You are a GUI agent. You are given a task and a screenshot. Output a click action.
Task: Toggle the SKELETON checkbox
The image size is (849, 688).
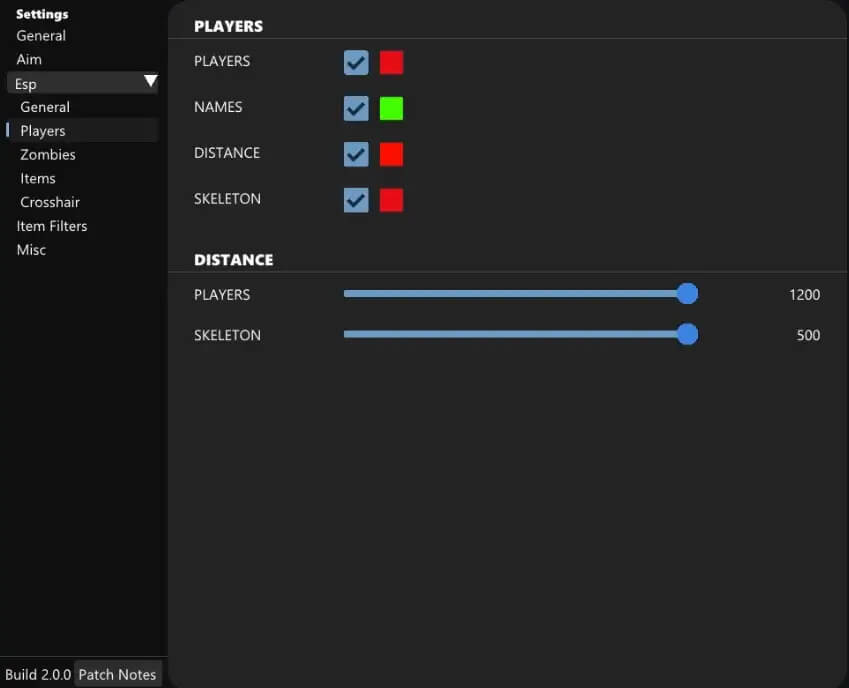[x=356, y=200]
